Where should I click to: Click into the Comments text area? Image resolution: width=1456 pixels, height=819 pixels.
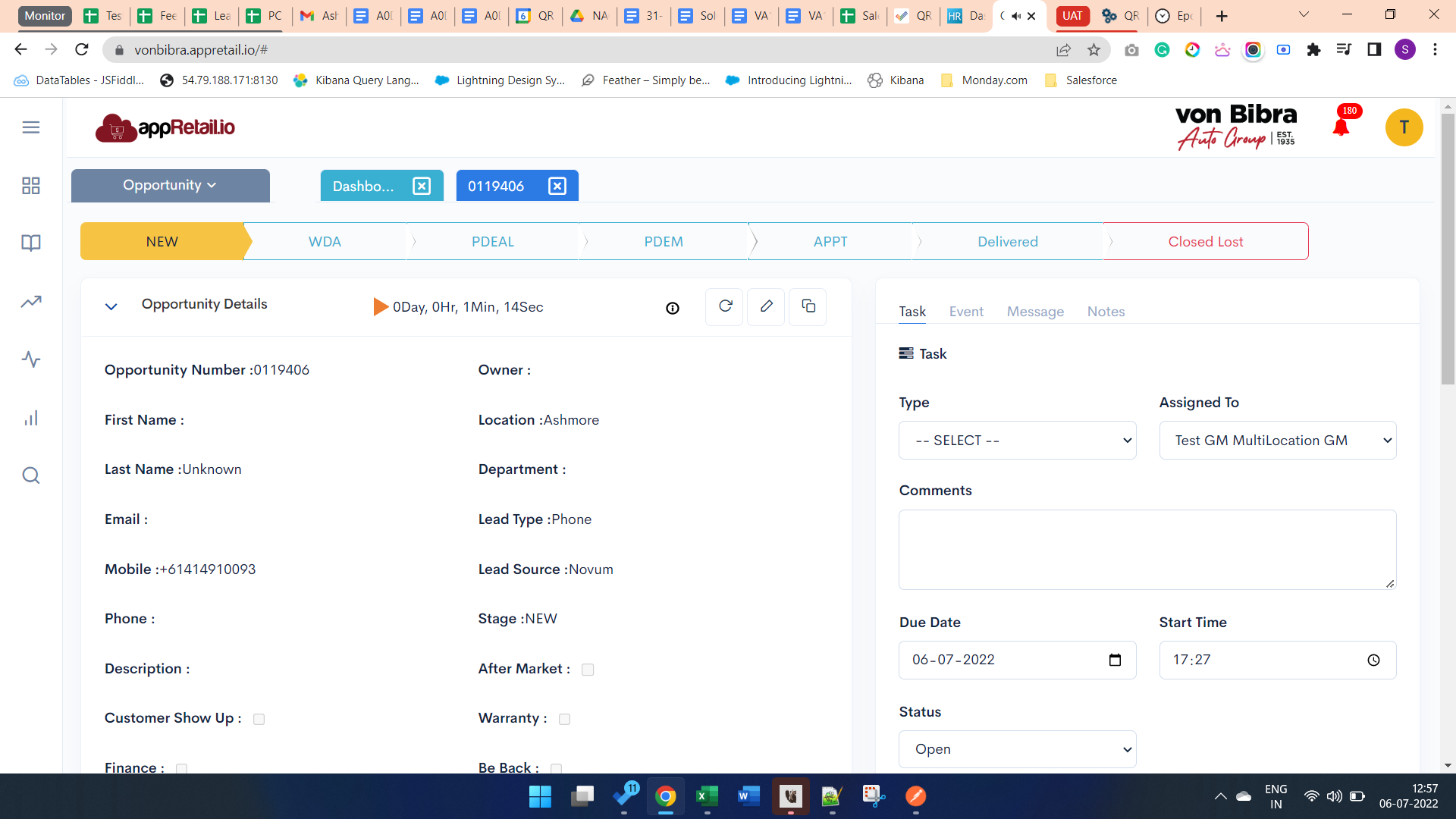coord(1147,550)
